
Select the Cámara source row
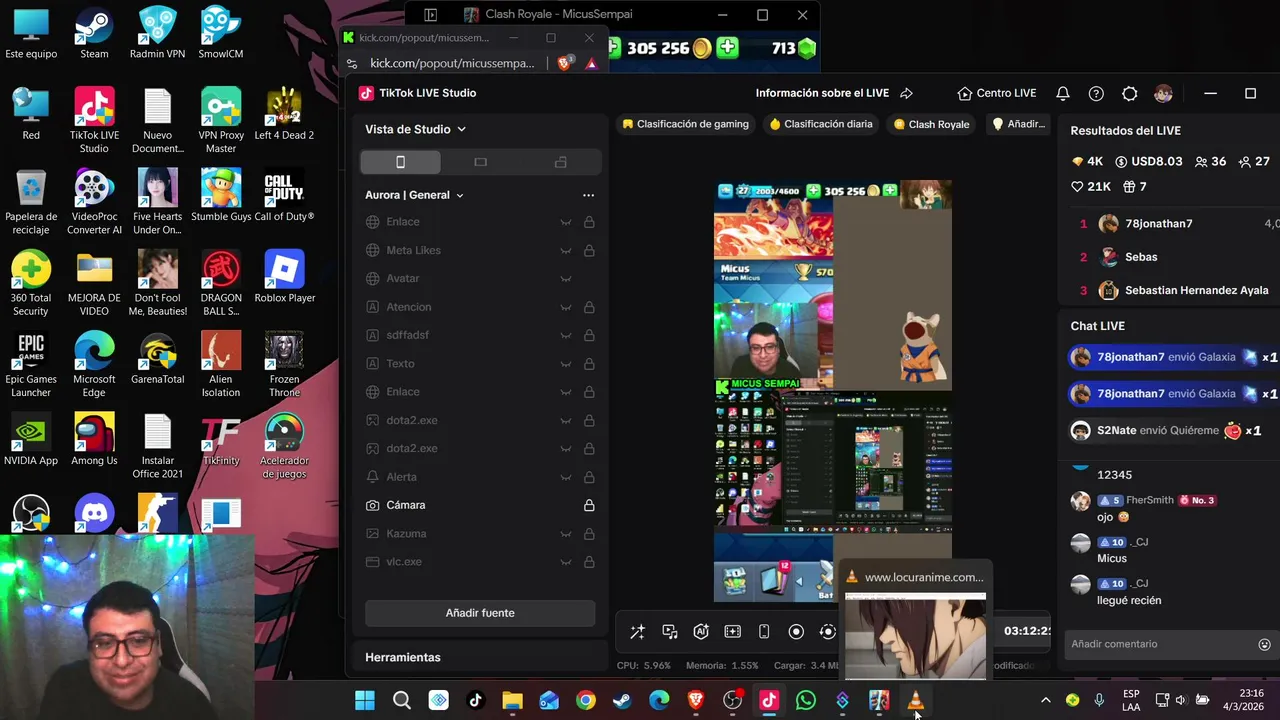pos(480,505)
